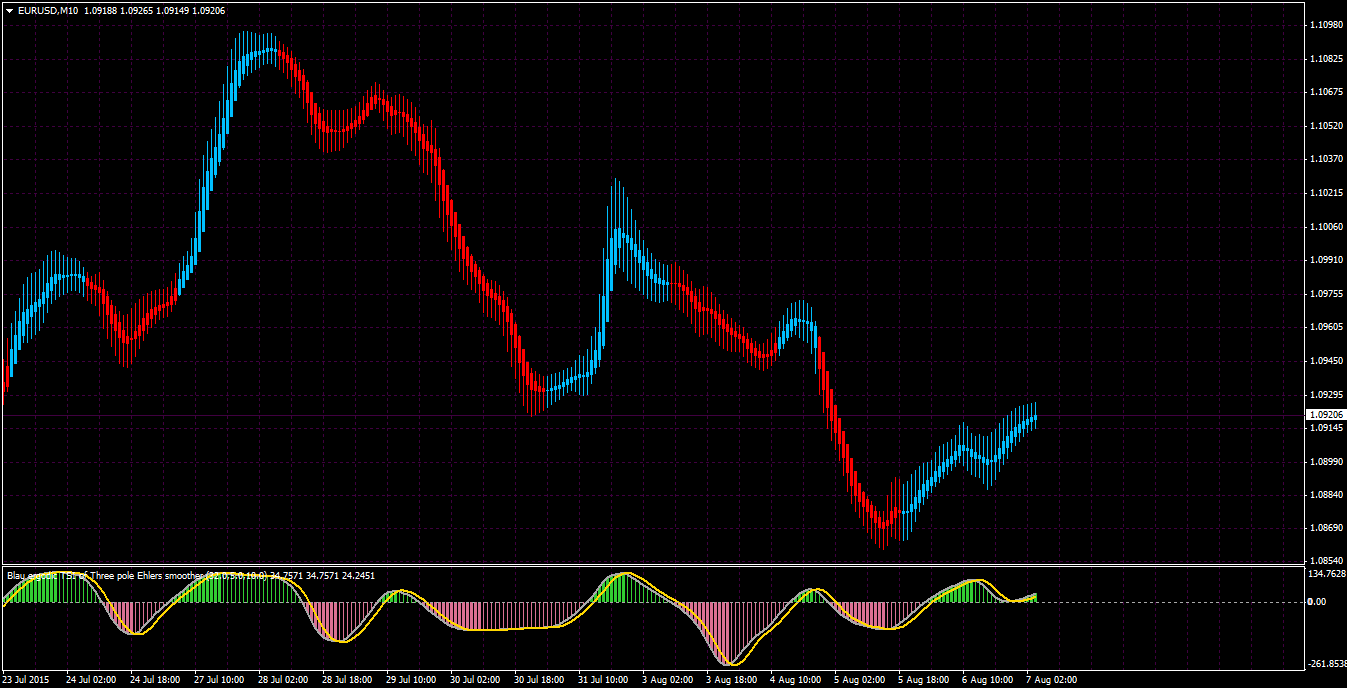Screen dimensions: 1347x688
Task: Click the 24 Jul 02:00 time label
Action: tap(91, 680)
